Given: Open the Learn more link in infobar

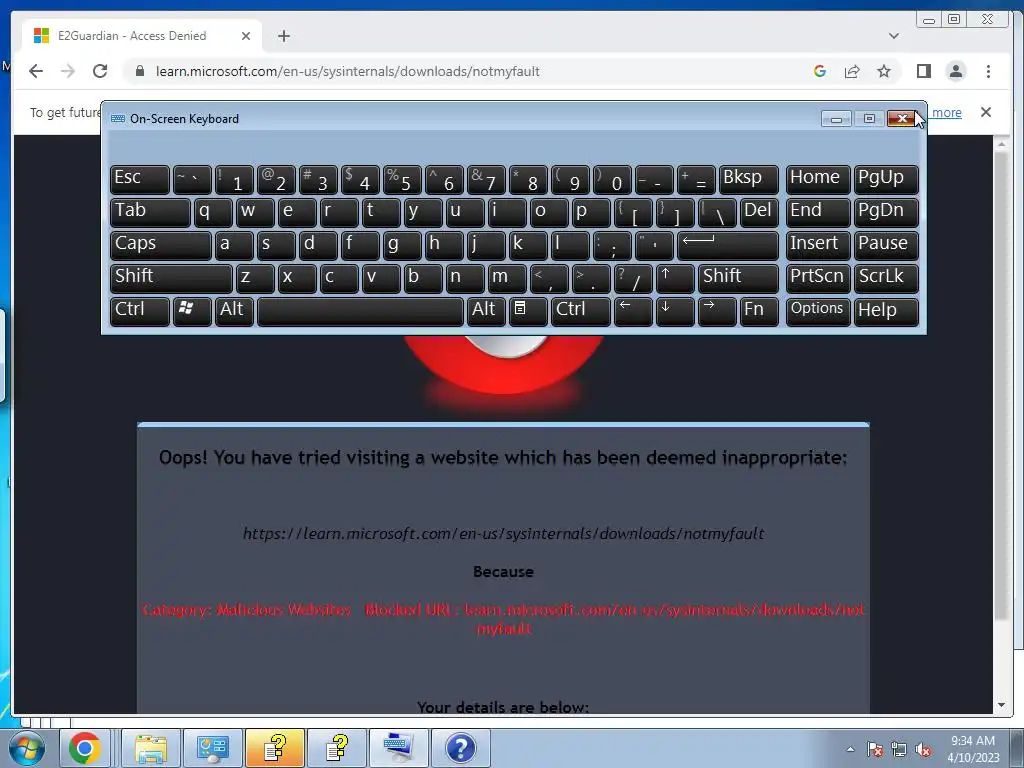Looking at the screenshot, I should (946, 112).
